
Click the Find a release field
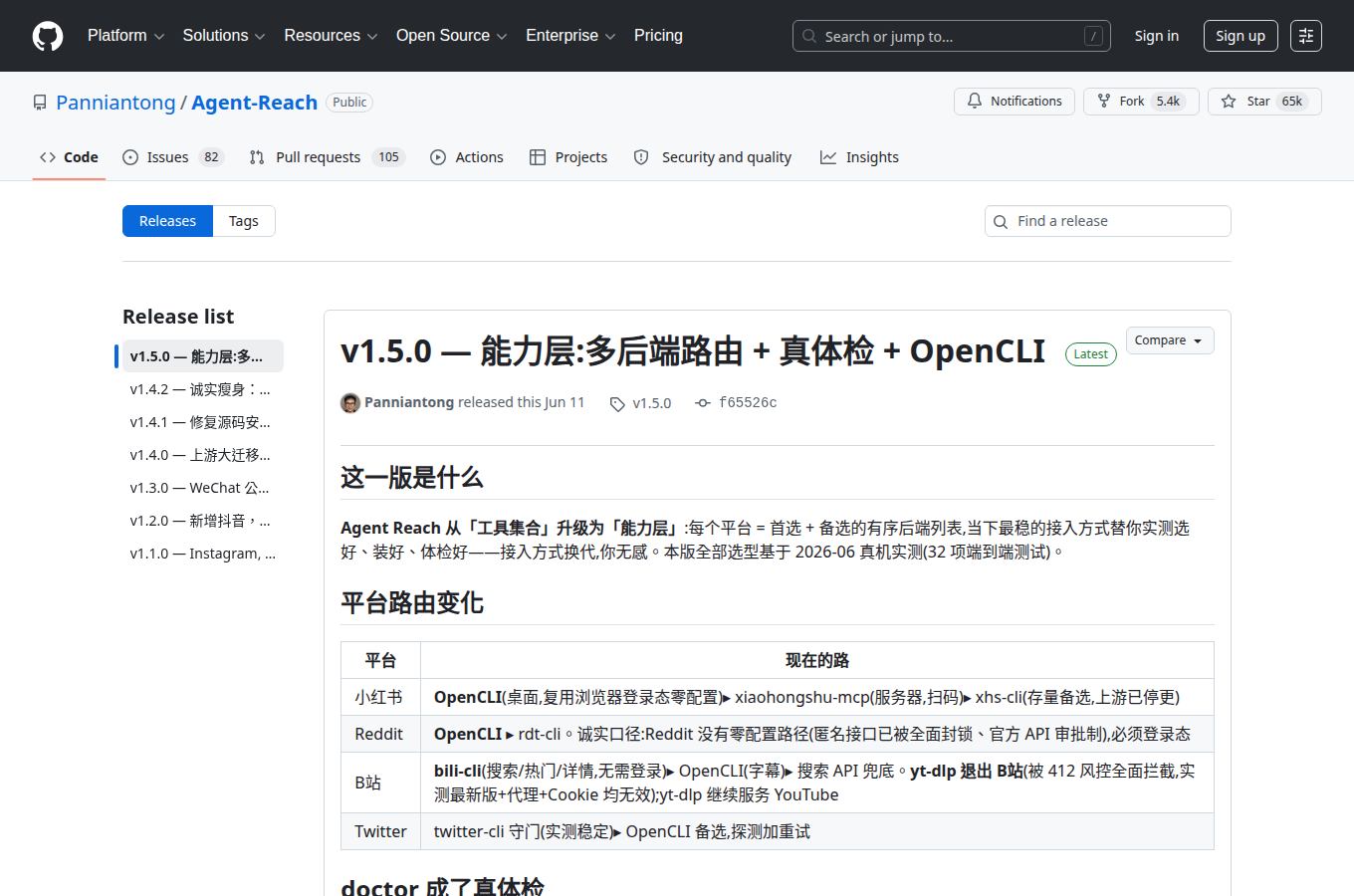point(1108,221)
